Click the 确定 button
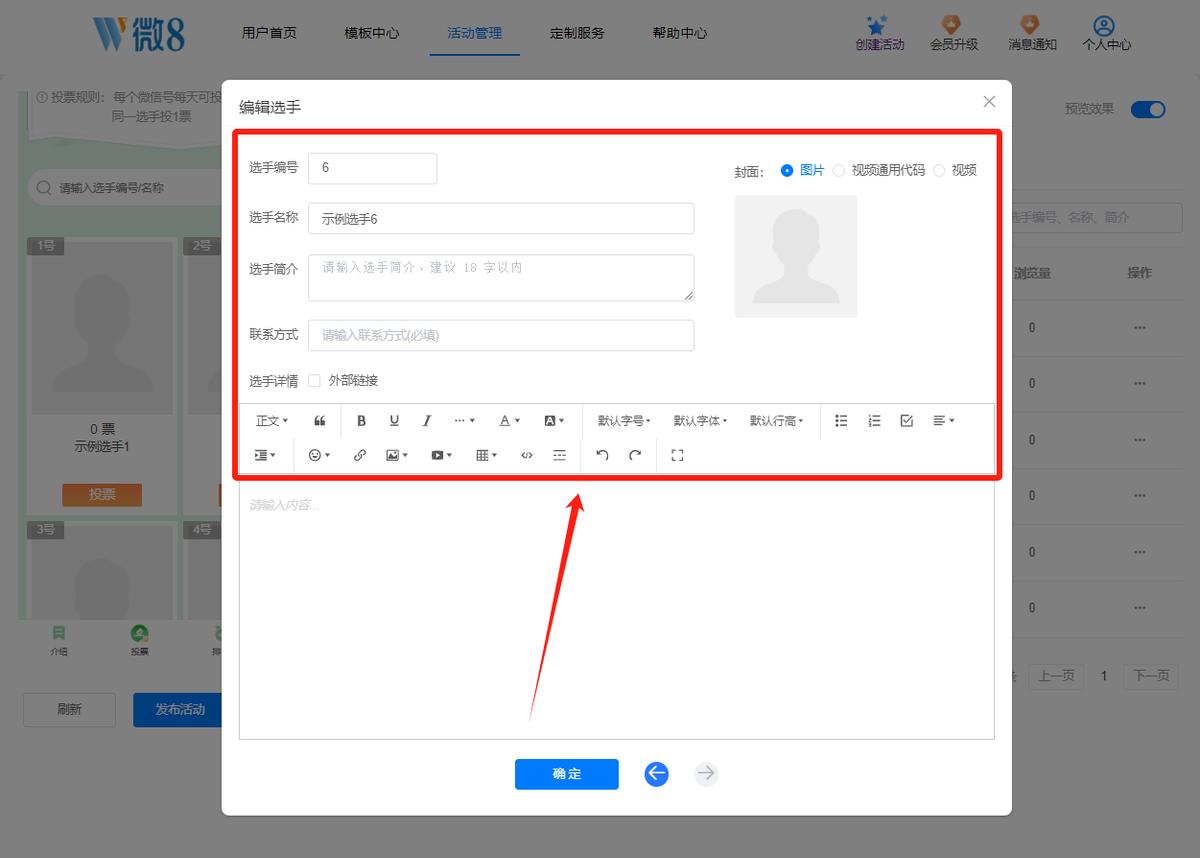The width and height of the screenshot is (1200, 858). (x=567, y=774)
